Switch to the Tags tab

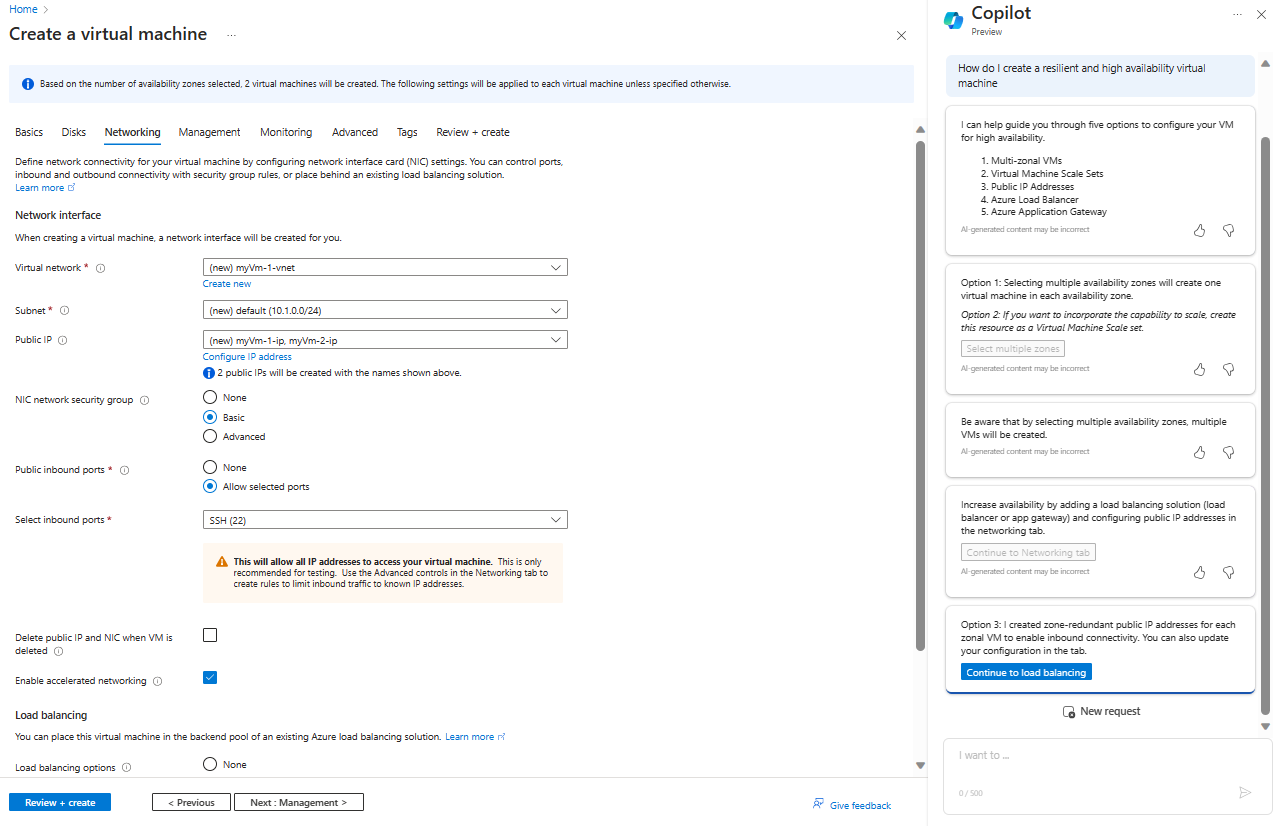(407, 132)
